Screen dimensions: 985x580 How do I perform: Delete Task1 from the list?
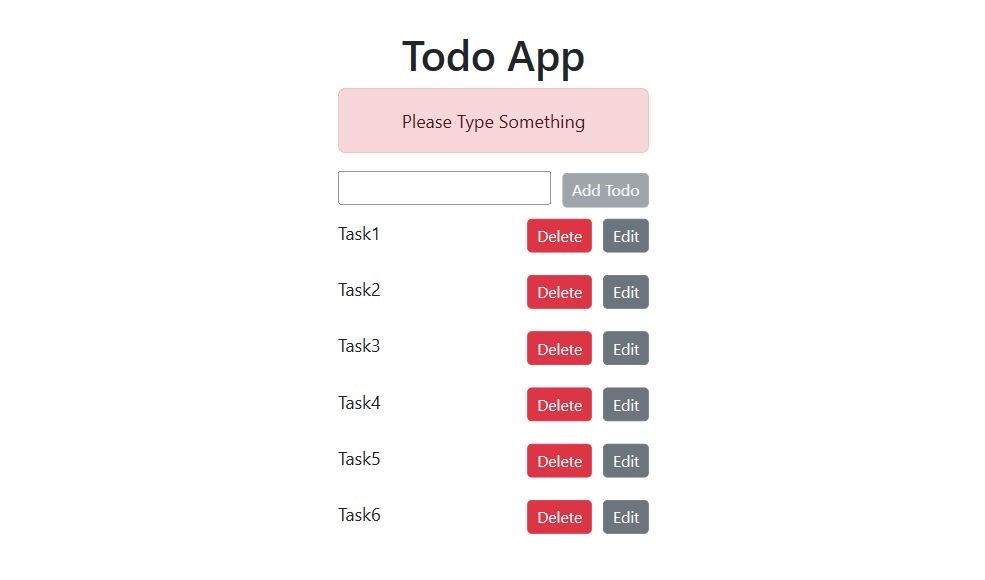coord(559,236)
